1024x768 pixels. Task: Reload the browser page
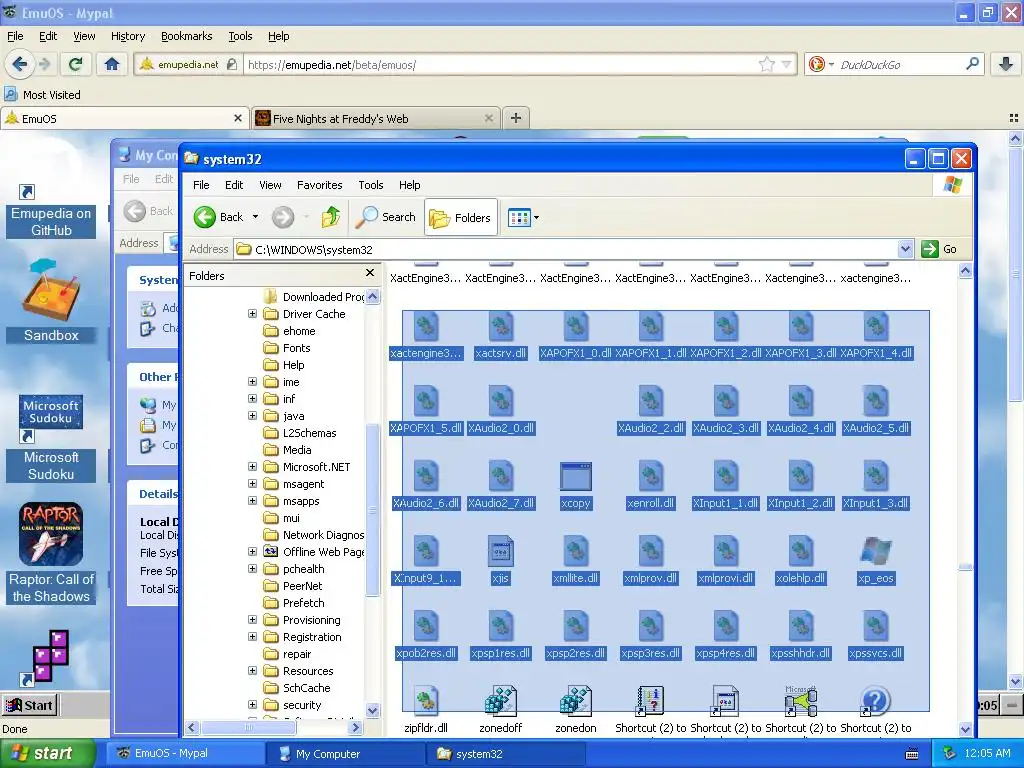(75, 64)
